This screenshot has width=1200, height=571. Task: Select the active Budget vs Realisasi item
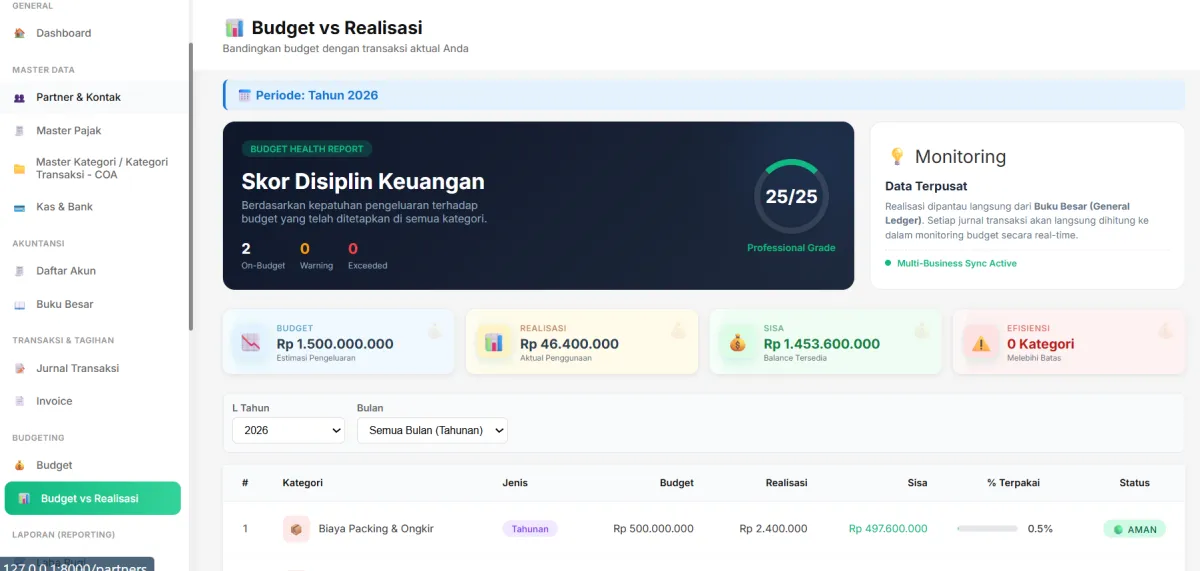(93, 498)
